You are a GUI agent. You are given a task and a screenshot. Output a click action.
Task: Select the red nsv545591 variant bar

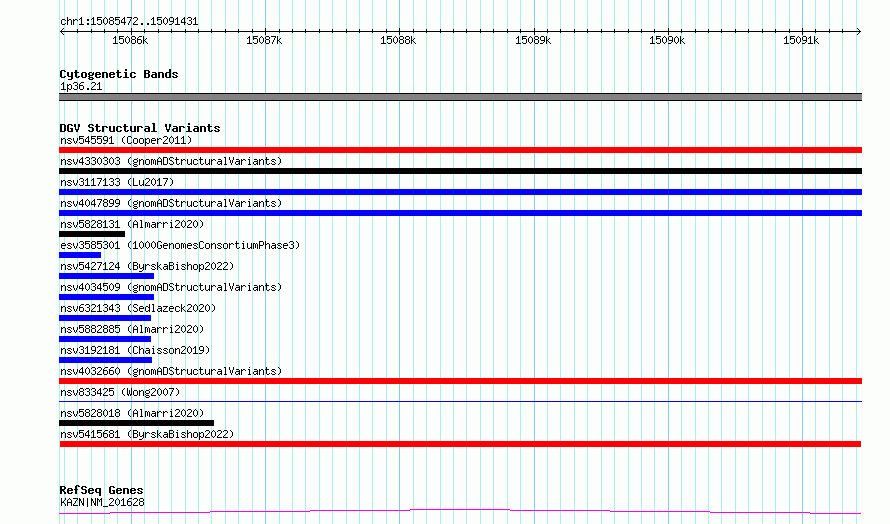pyautogui.click(x=460, y=150)
